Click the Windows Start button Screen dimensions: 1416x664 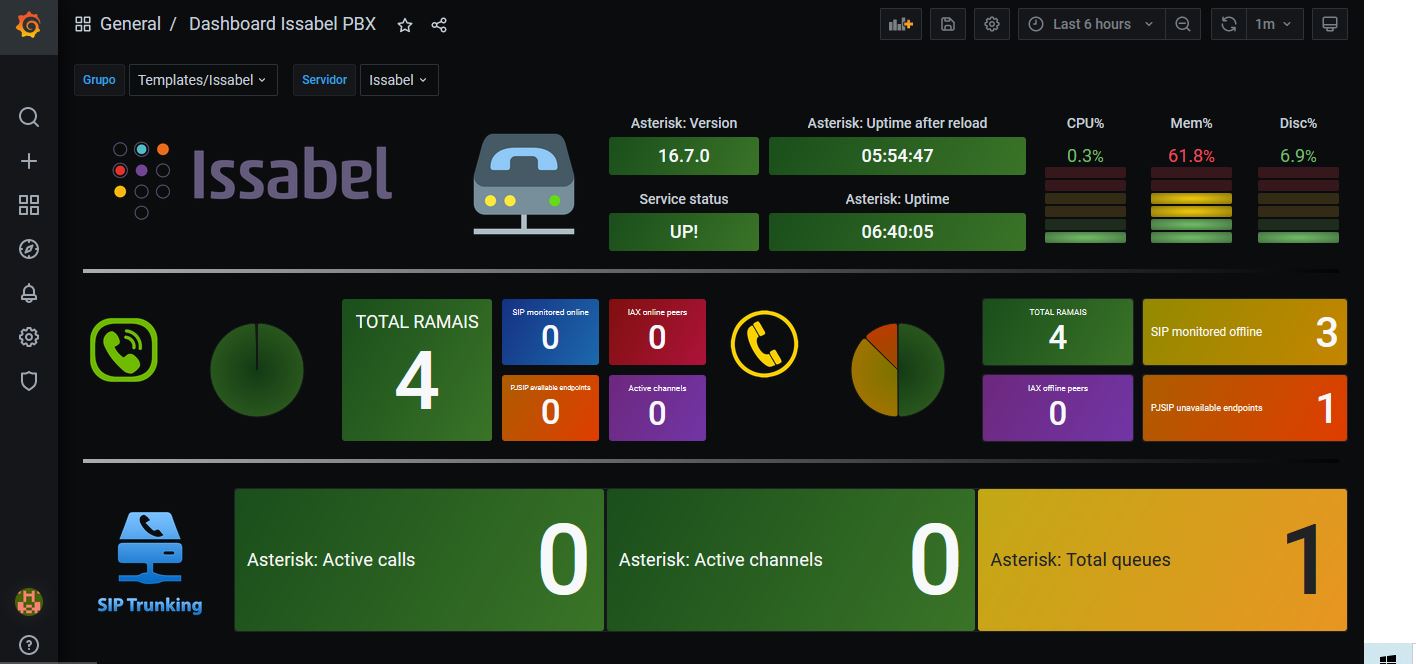[1387, 658]
